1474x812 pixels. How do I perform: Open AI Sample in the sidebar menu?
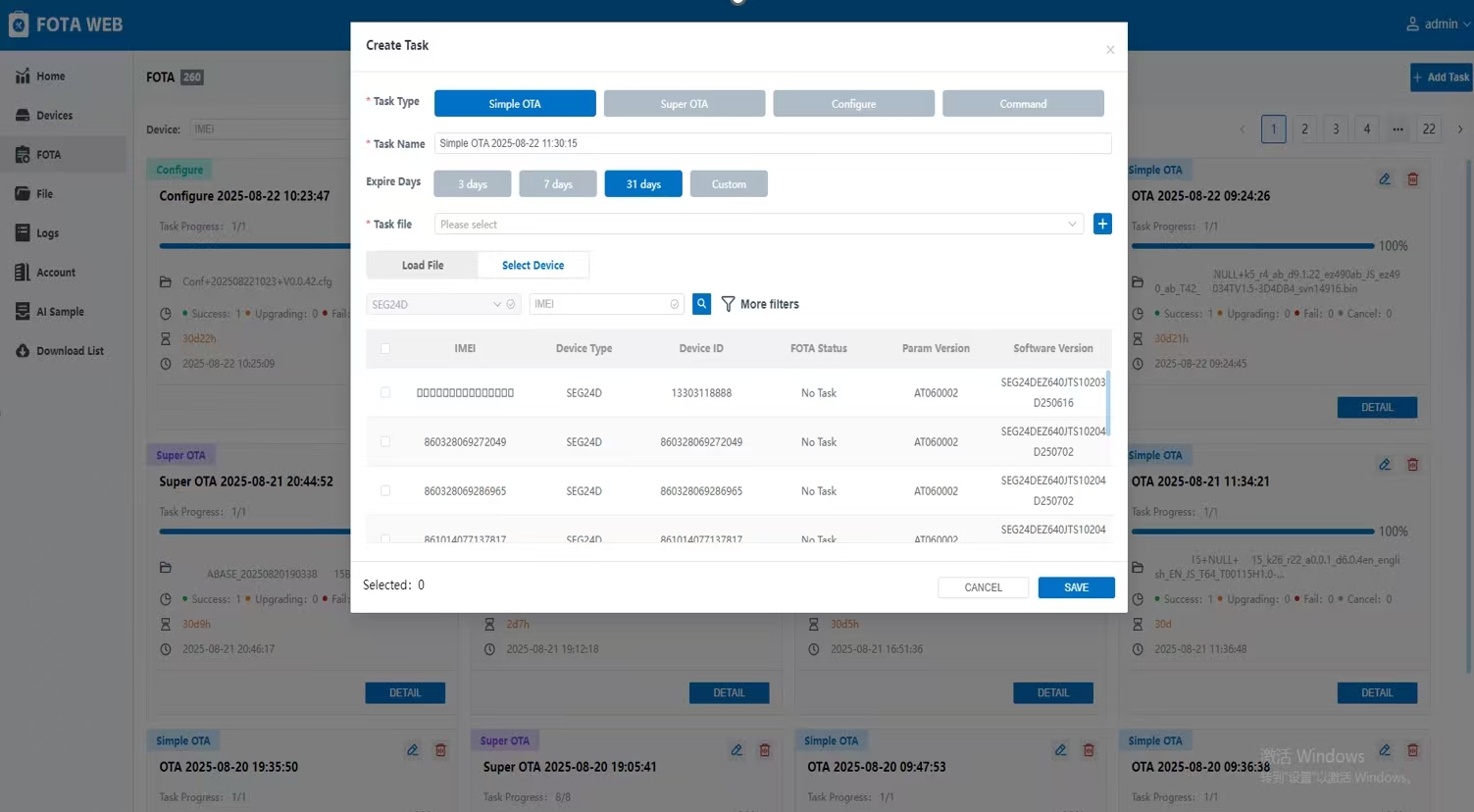(64, 311)
